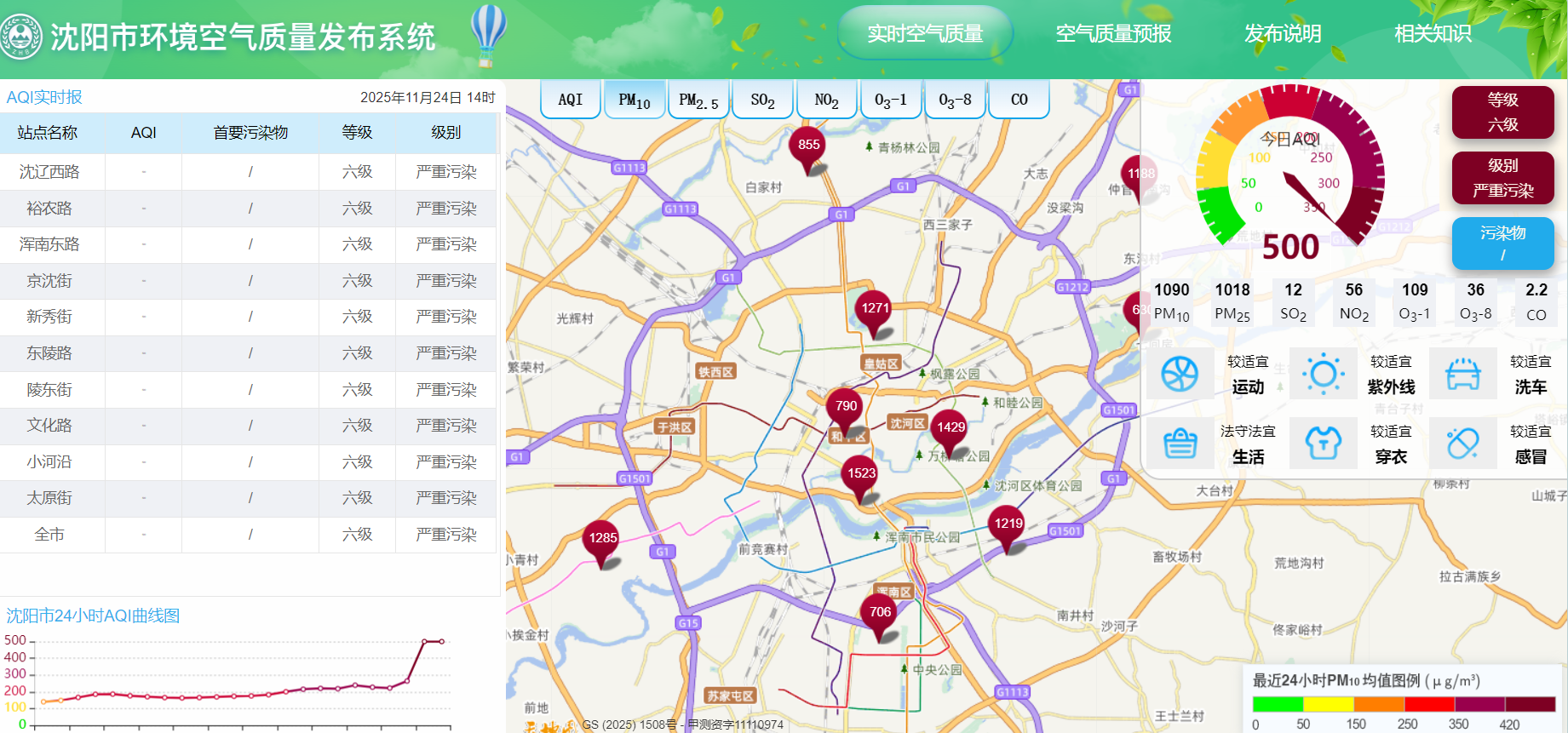
Task: Select the CO pollutant tab
Action: (1019, 100)
